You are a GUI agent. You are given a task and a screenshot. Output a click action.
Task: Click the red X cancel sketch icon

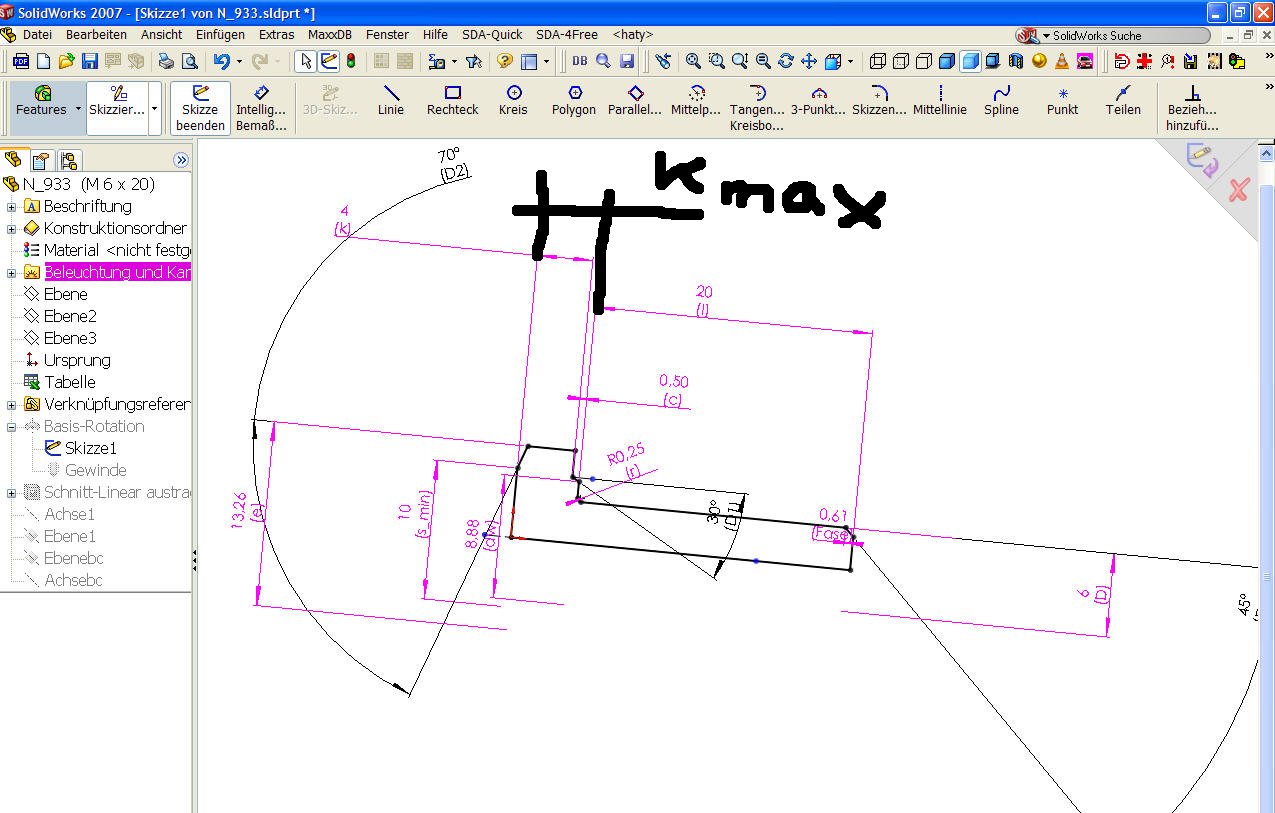(x=1238, y=190)
